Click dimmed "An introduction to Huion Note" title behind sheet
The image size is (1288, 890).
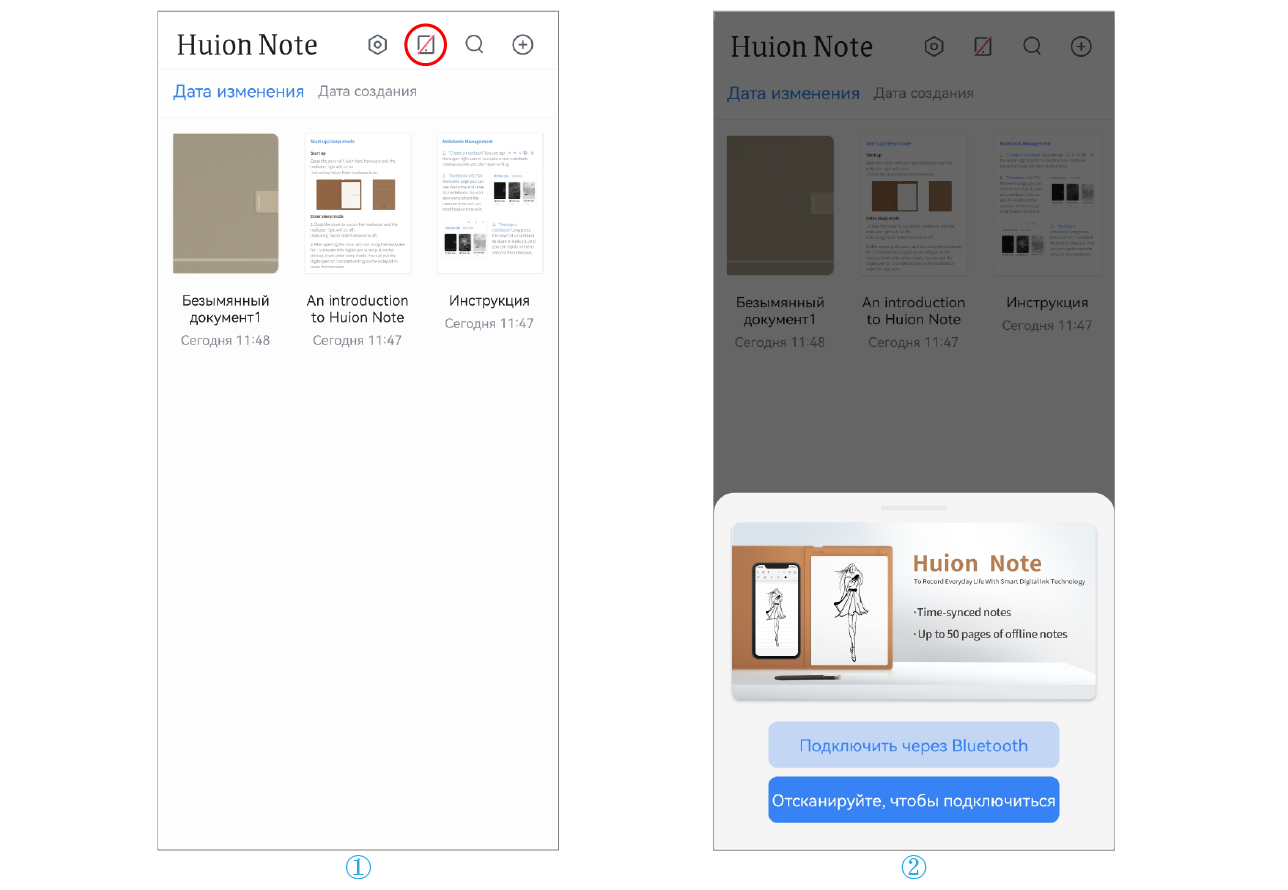tap(914, 311)
